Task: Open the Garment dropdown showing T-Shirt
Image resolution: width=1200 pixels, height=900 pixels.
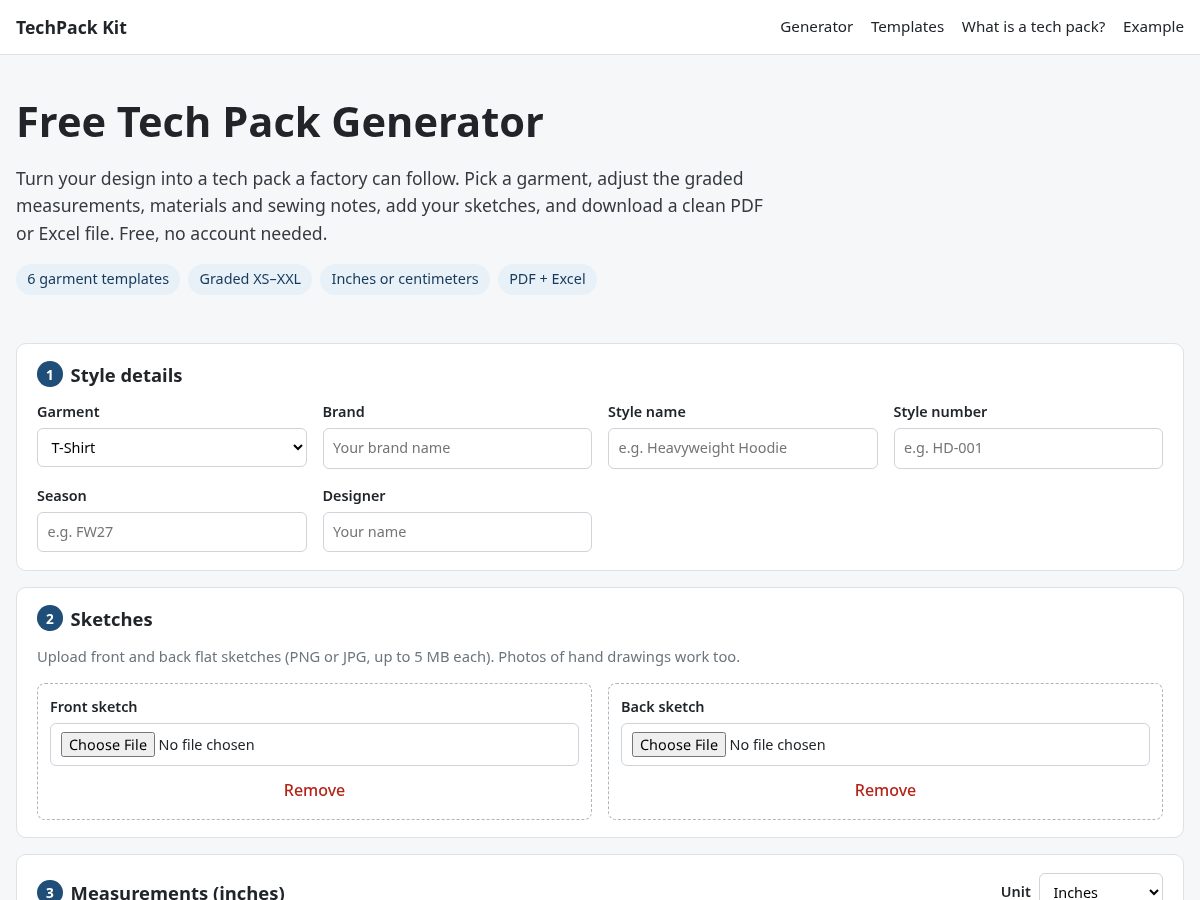Action: coord(172,448)
